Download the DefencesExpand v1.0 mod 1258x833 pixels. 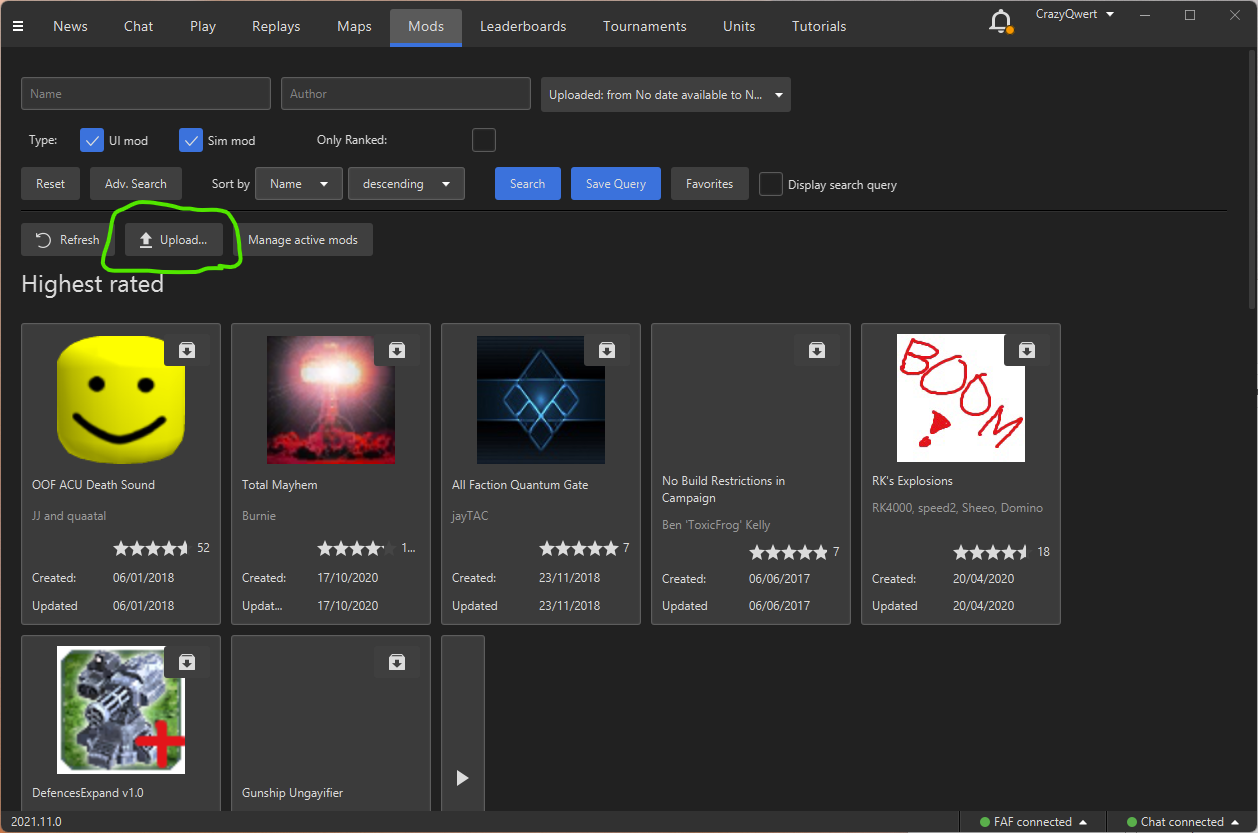pyautogui.click(x=187, y=662)
